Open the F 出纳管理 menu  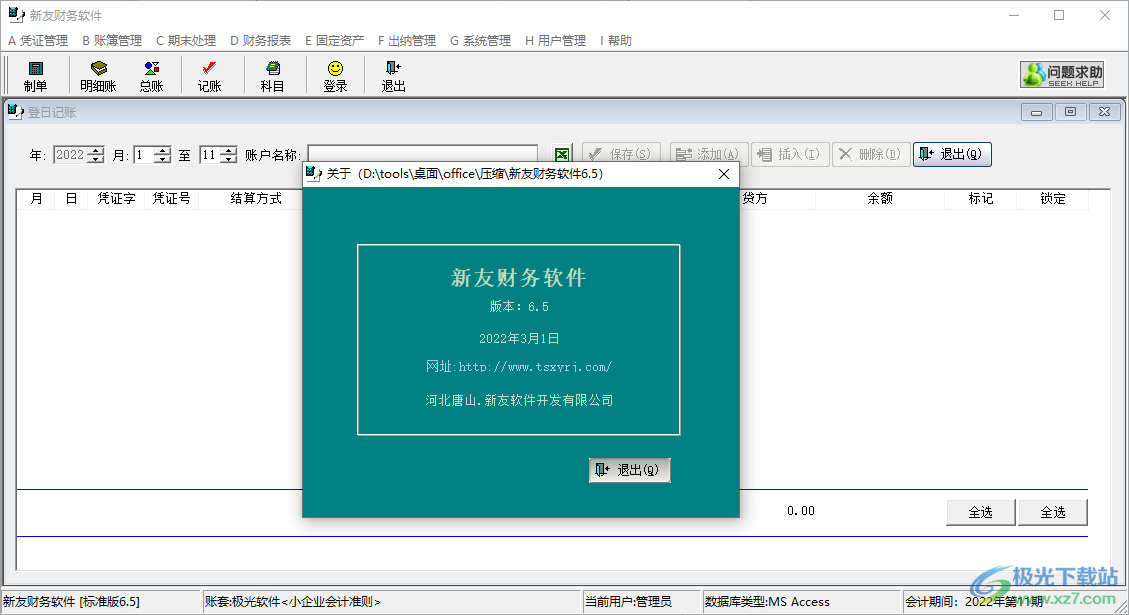pyautogui.click(x=407, y=40)
